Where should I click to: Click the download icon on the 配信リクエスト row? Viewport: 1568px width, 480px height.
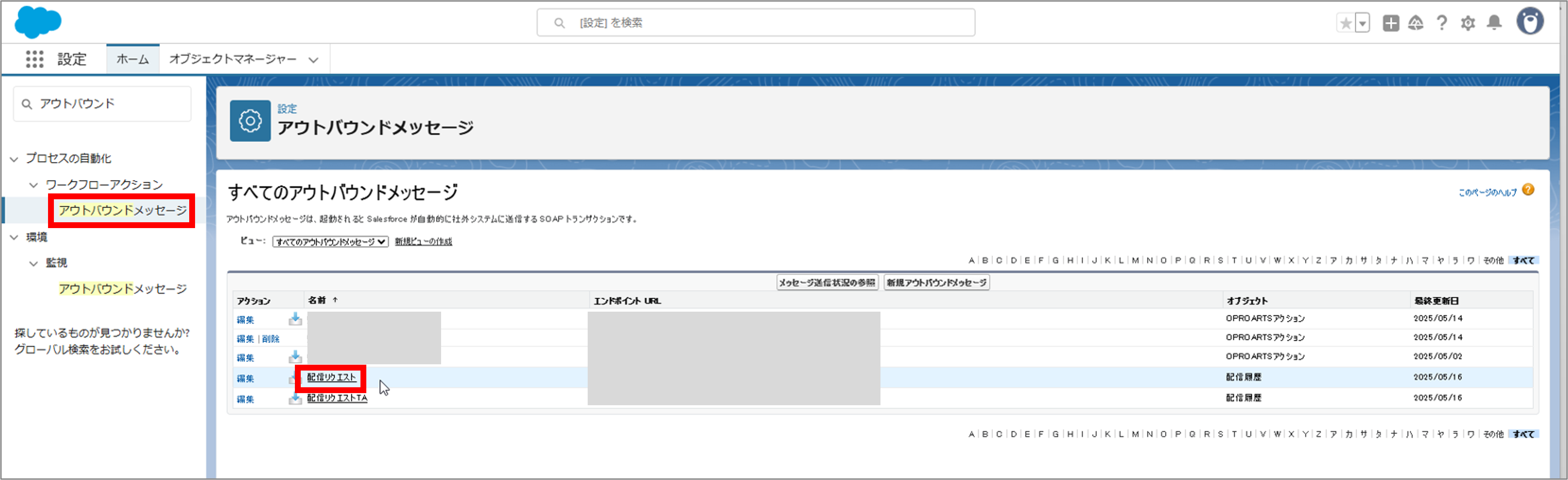tap(296, 378)
